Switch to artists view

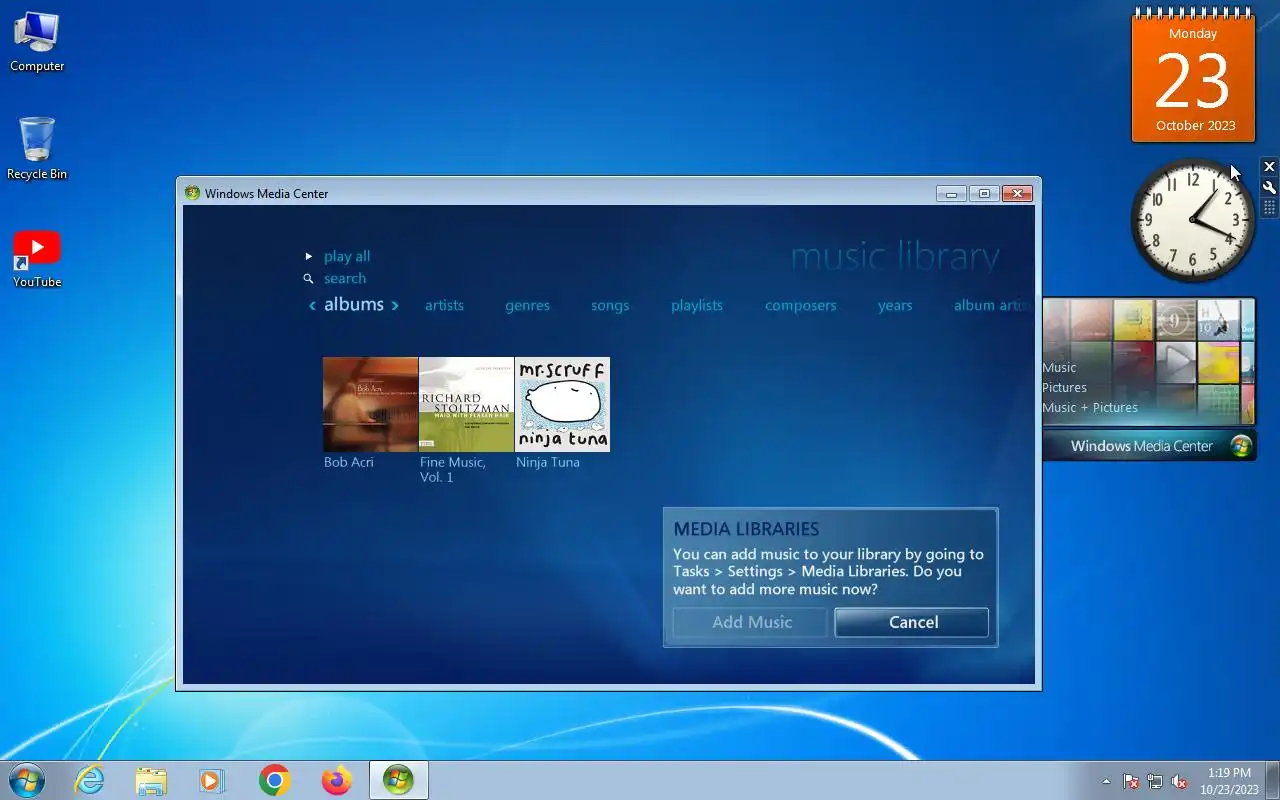click(x=444, y=306)
